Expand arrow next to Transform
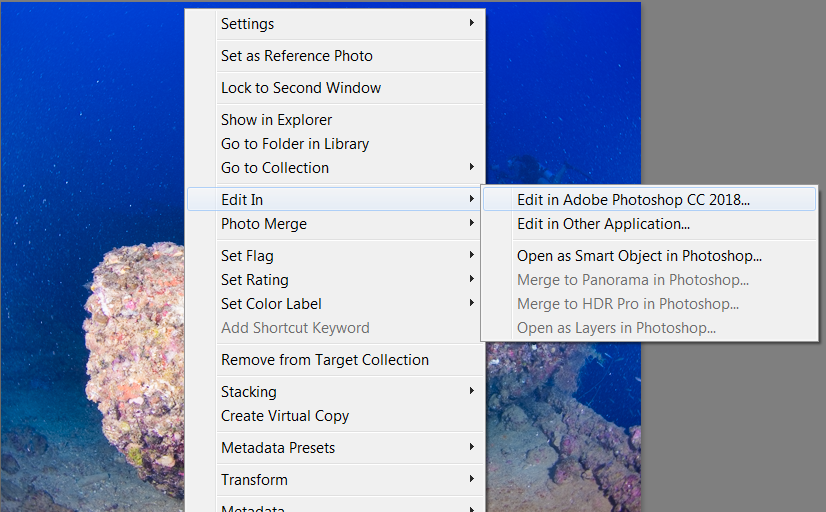Screen dimensions: 826x512 (x=471, y=479)
